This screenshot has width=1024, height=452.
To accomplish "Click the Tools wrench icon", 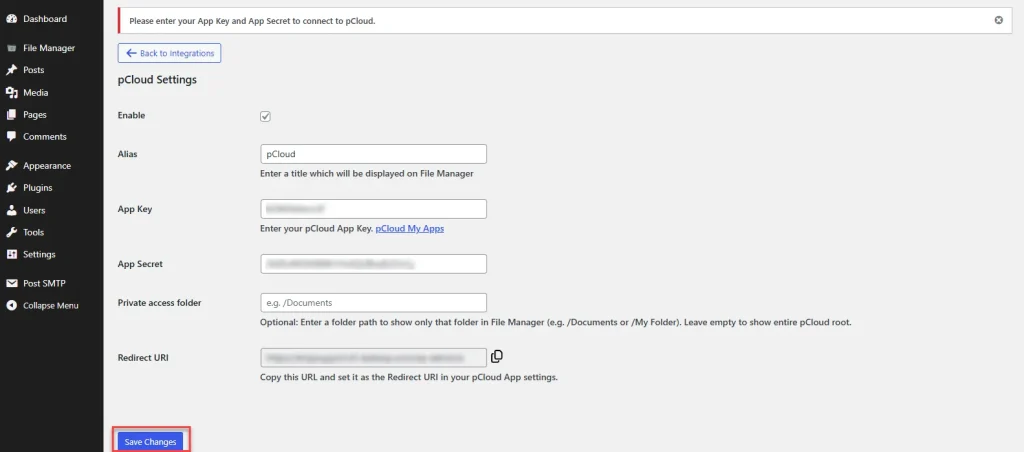I will (x=11, y=233).
